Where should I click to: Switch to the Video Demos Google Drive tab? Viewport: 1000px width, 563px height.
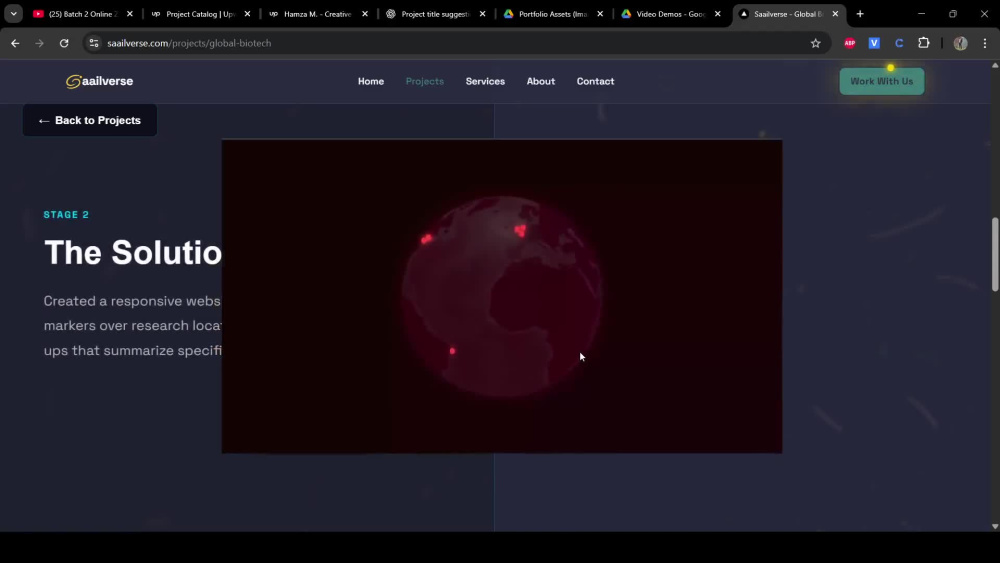point(670,13)
